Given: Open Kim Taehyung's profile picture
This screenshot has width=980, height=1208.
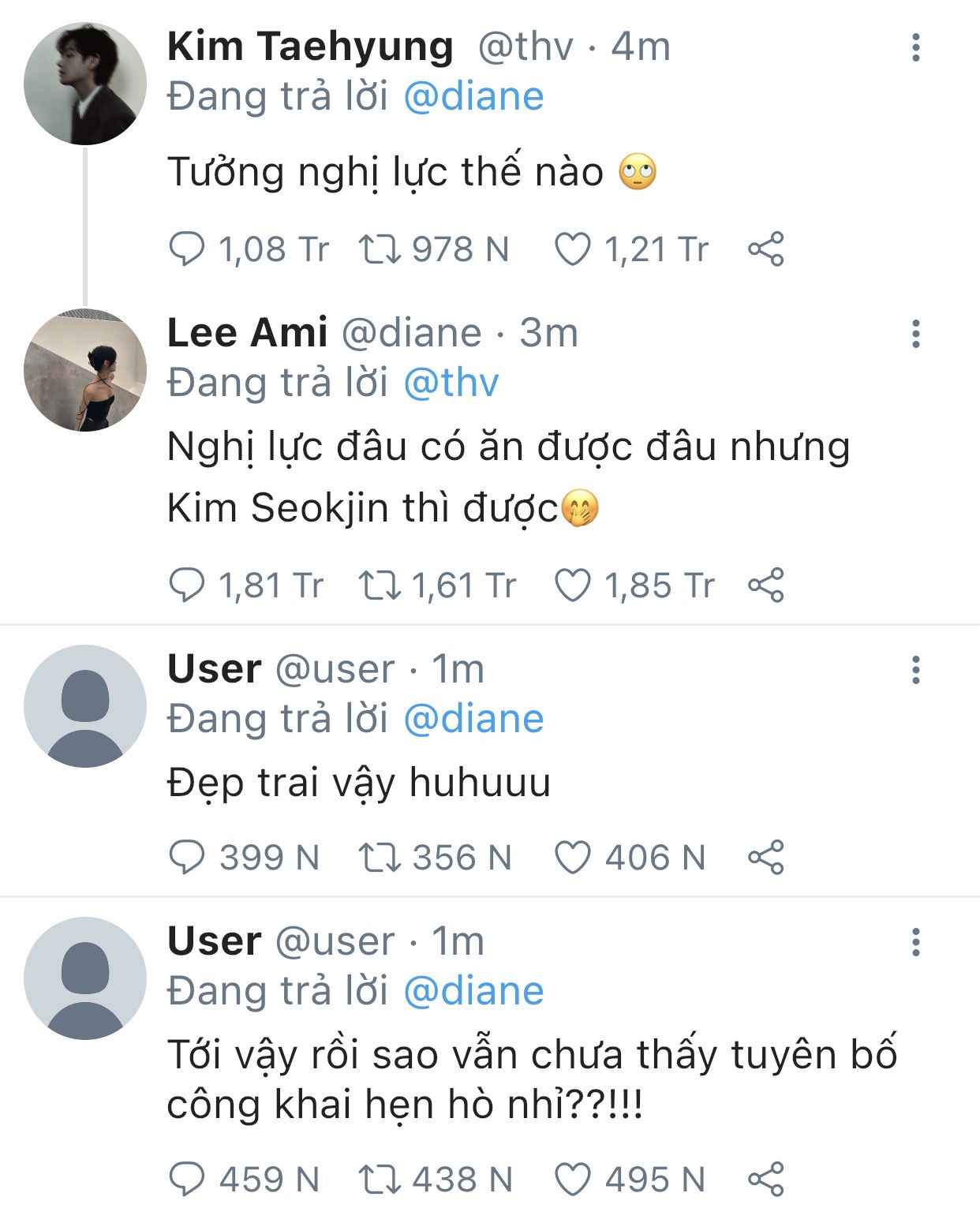Looking at the screenshot, I should tap(85, 84).
